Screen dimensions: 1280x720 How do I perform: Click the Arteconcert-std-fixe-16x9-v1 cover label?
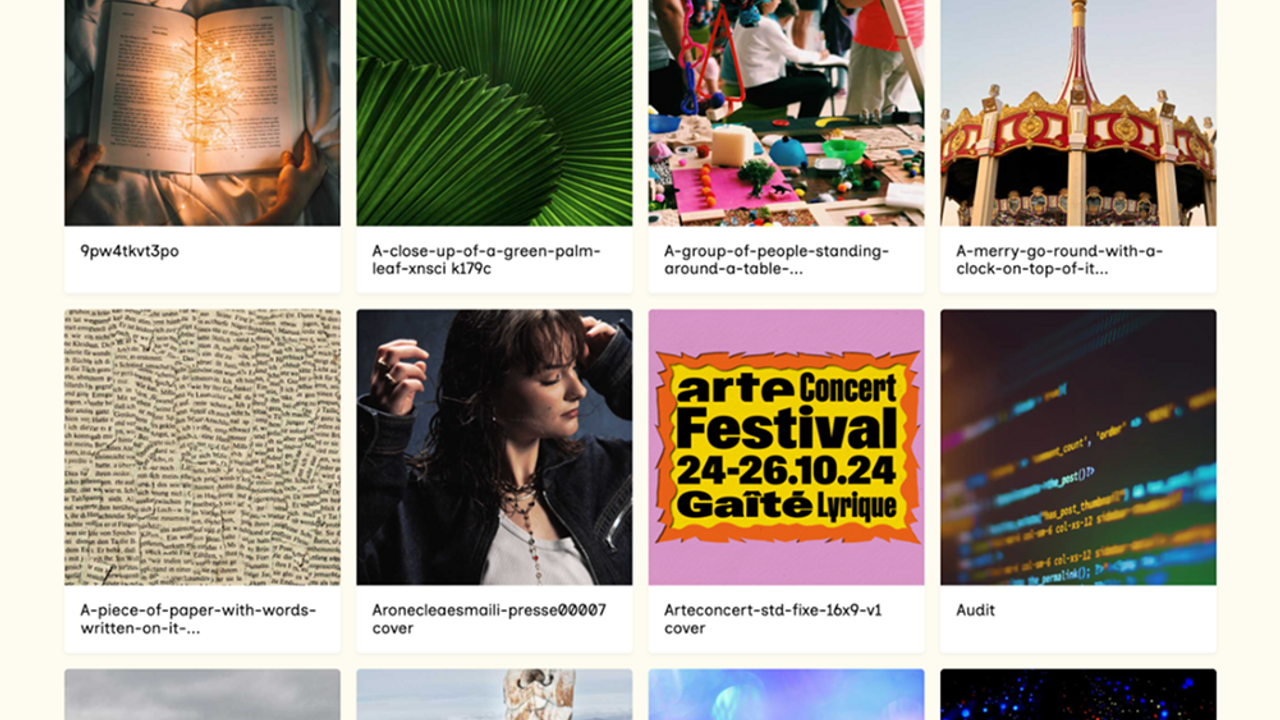773,619
